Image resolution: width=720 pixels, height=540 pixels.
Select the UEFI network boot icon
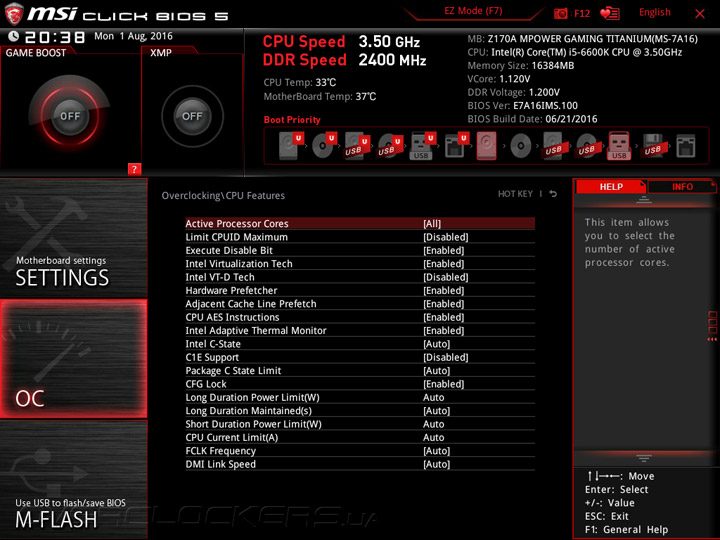point(456,146)
